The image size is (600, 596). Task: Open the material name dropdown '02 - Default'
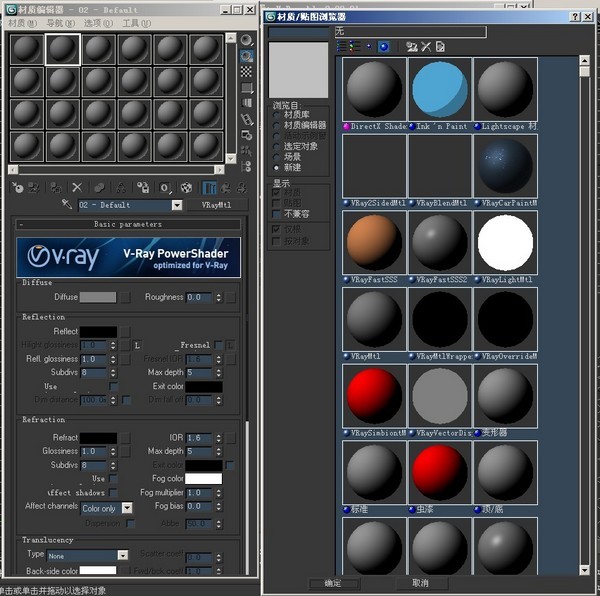[x=176, y=205]
